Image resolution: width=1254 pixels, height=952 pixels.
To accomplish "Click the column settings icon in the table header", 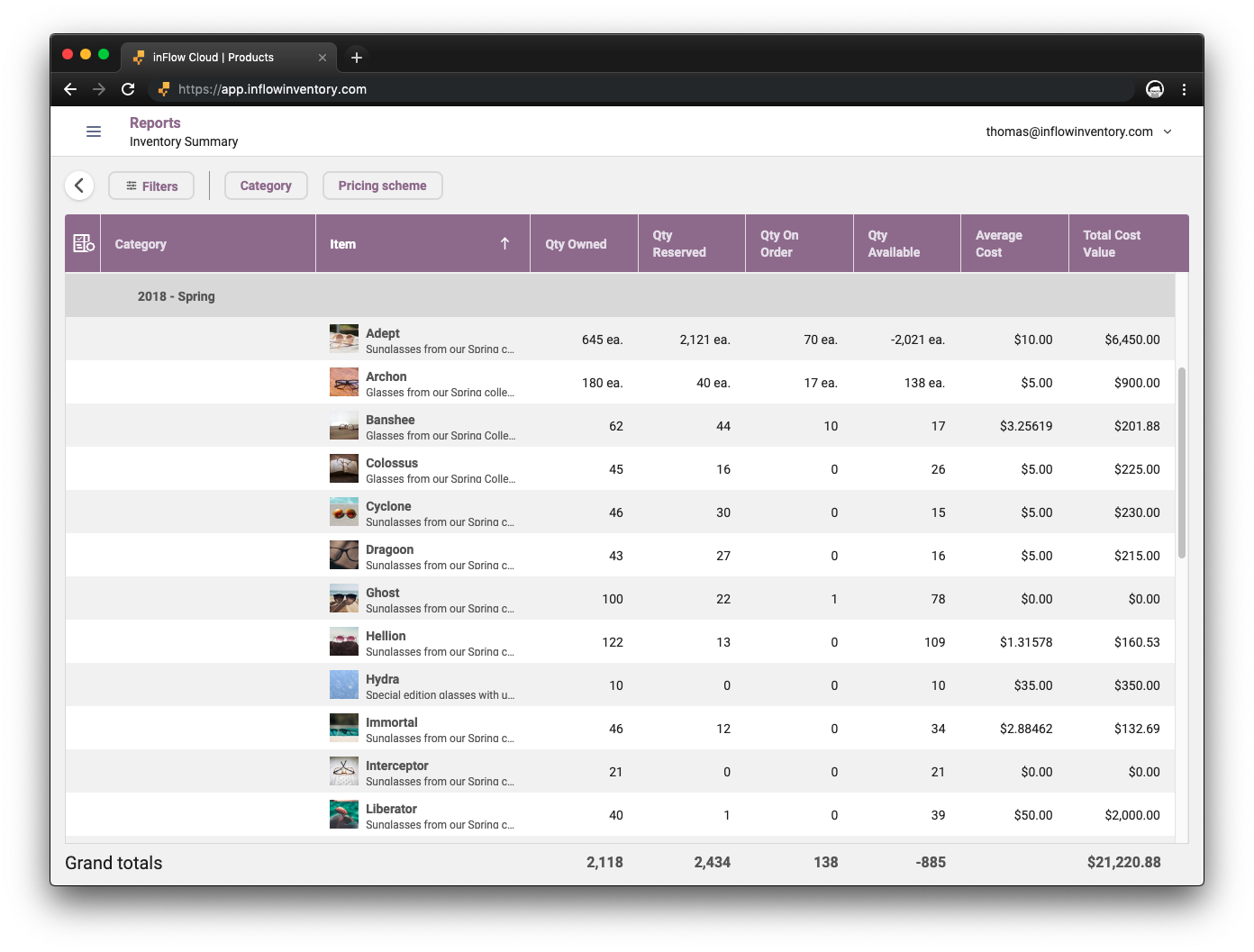I will click(82, 242).
